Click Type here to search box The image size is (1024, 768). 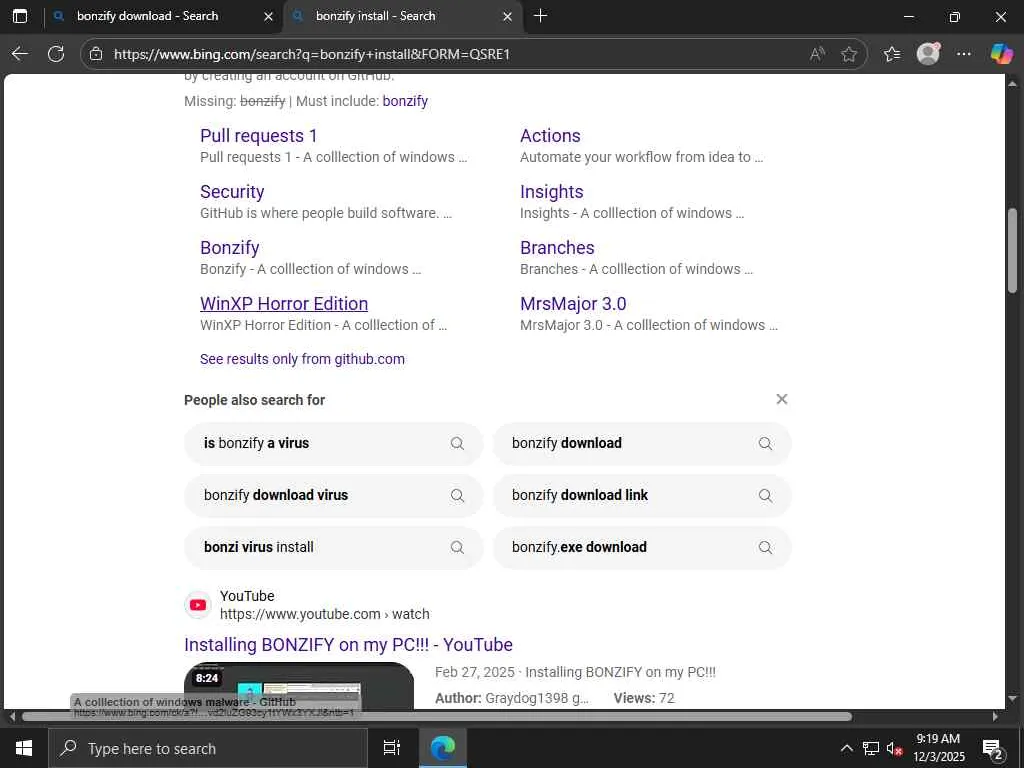(208, 748)
